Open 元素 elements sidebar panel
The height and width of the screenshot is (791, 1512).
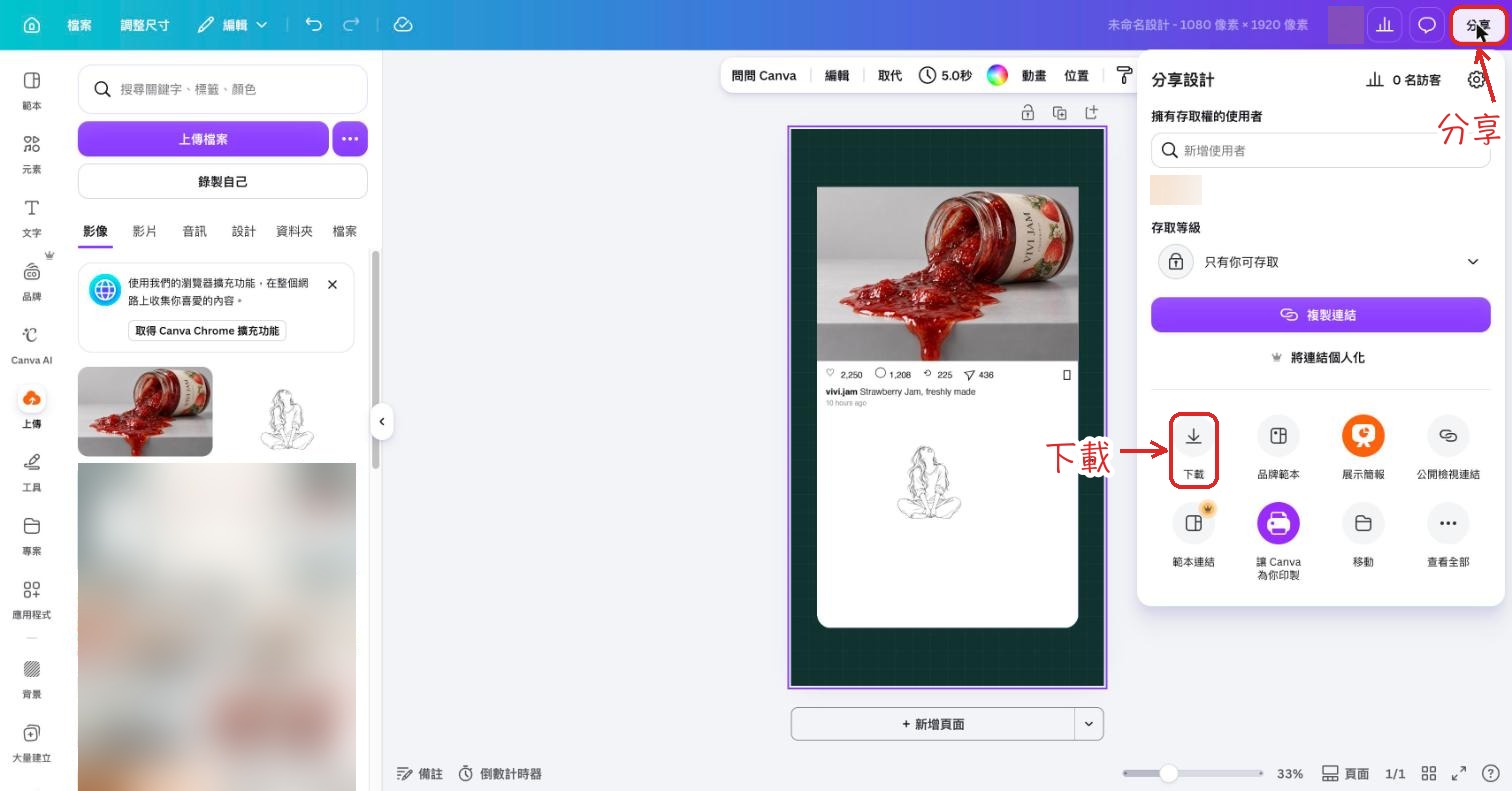(32, 154)
